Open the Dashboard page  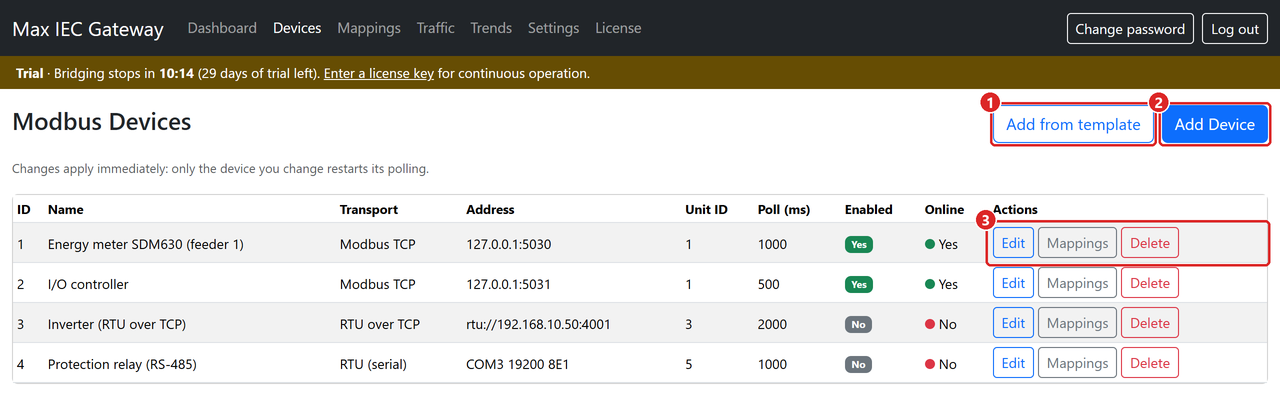pyautogui.click(x=222, y=28)
